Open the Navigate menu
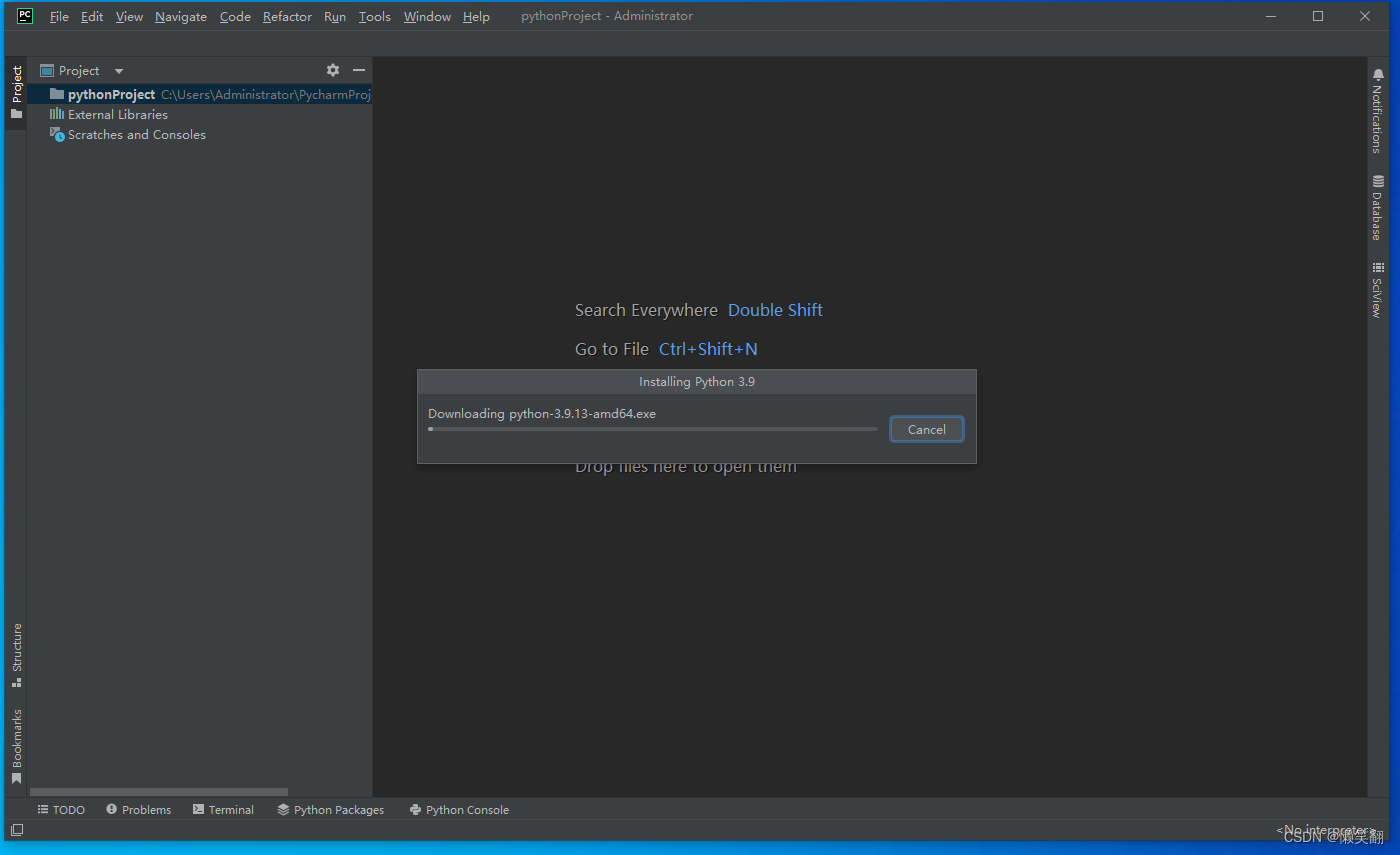 [x=181, y=16]
